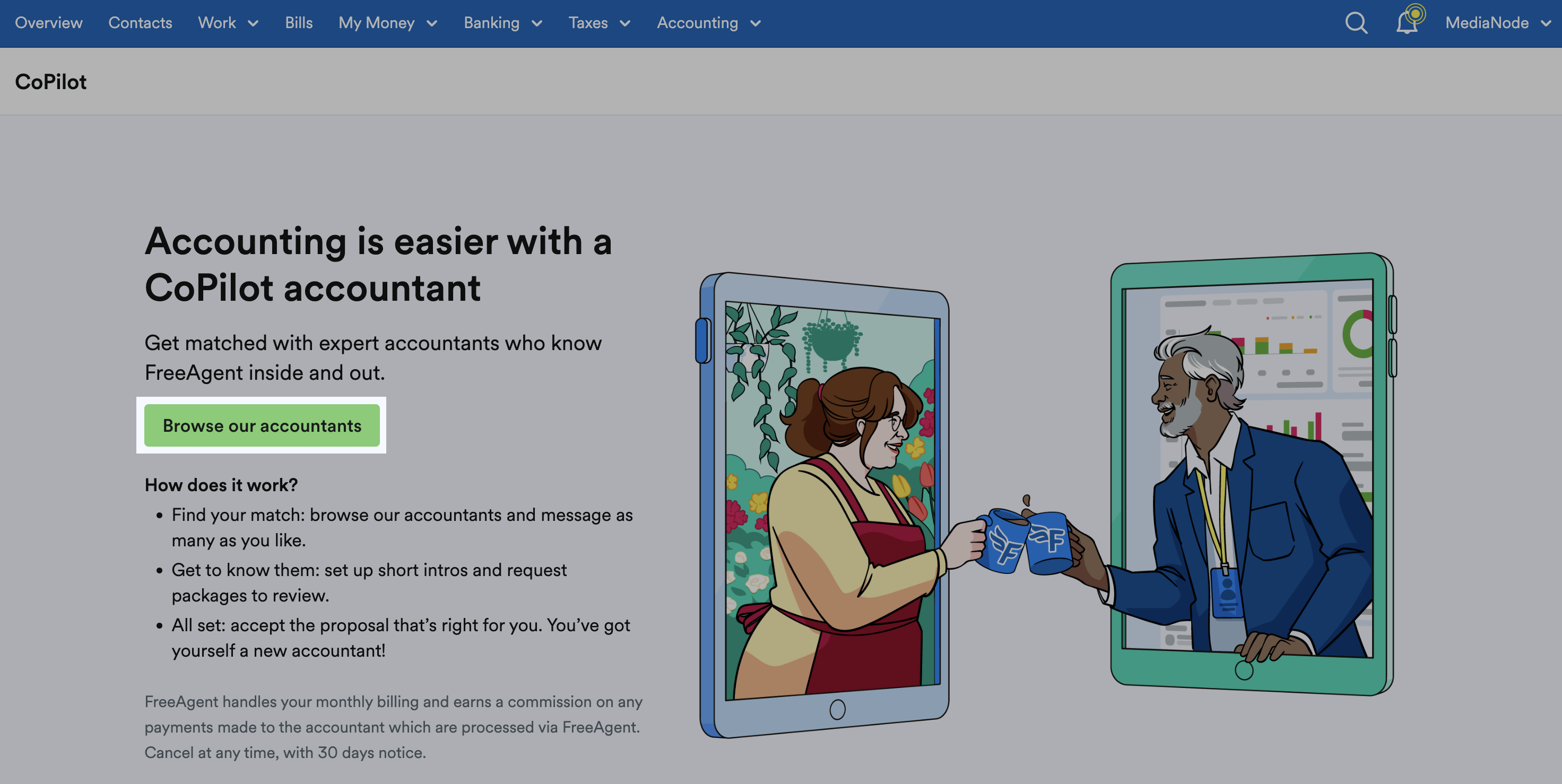Screen dimensions: 1562x784
Task: Click the 'Accounting is easier with a CoPilot accountant' heading
Action: 378,264
